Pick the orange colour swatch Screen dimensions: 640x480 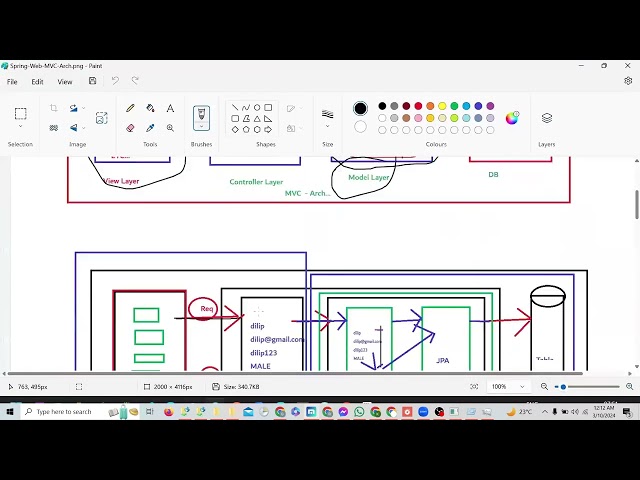pos(430,106)
